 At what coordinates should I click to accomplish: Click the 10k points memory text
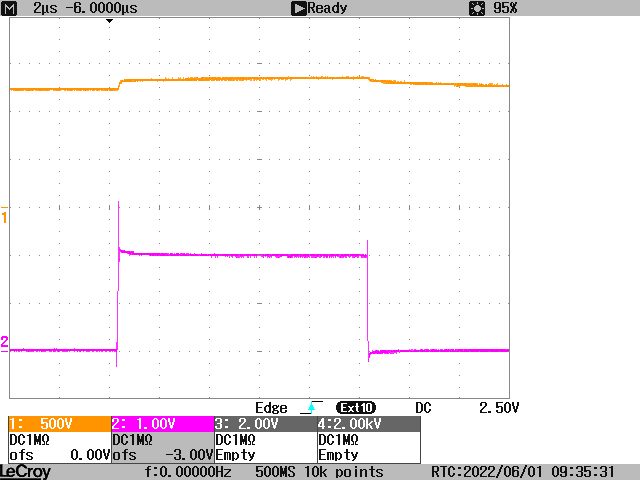pos(344,472)
